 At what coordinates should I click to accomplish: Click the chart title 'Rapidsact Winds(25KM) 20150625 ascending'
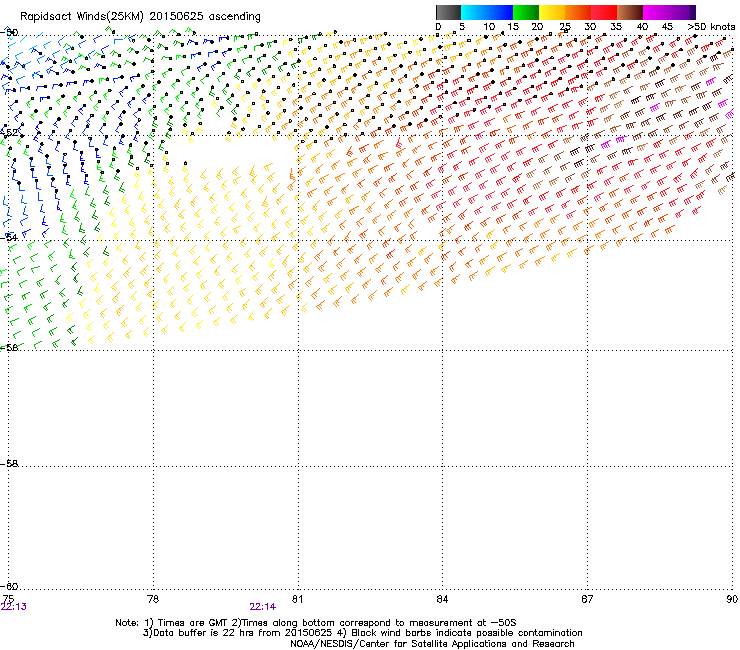[140, 17]
